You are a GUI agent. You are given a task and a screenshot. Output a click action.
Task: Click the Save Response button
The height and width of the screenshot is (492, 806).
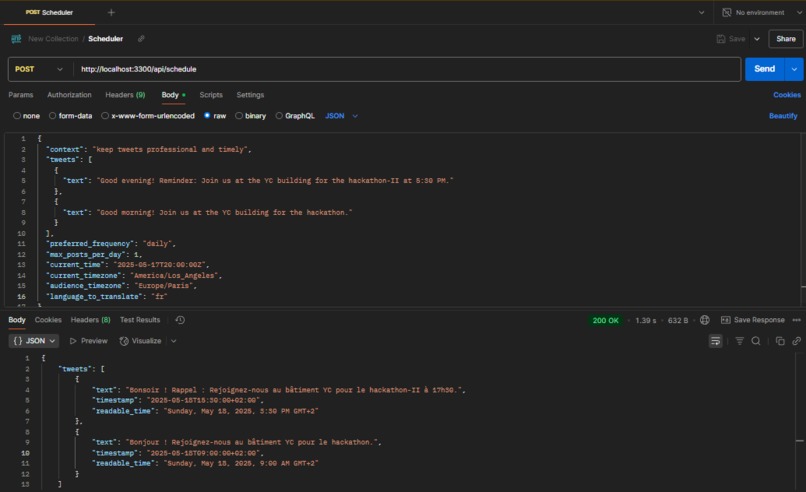pos(753,320)
